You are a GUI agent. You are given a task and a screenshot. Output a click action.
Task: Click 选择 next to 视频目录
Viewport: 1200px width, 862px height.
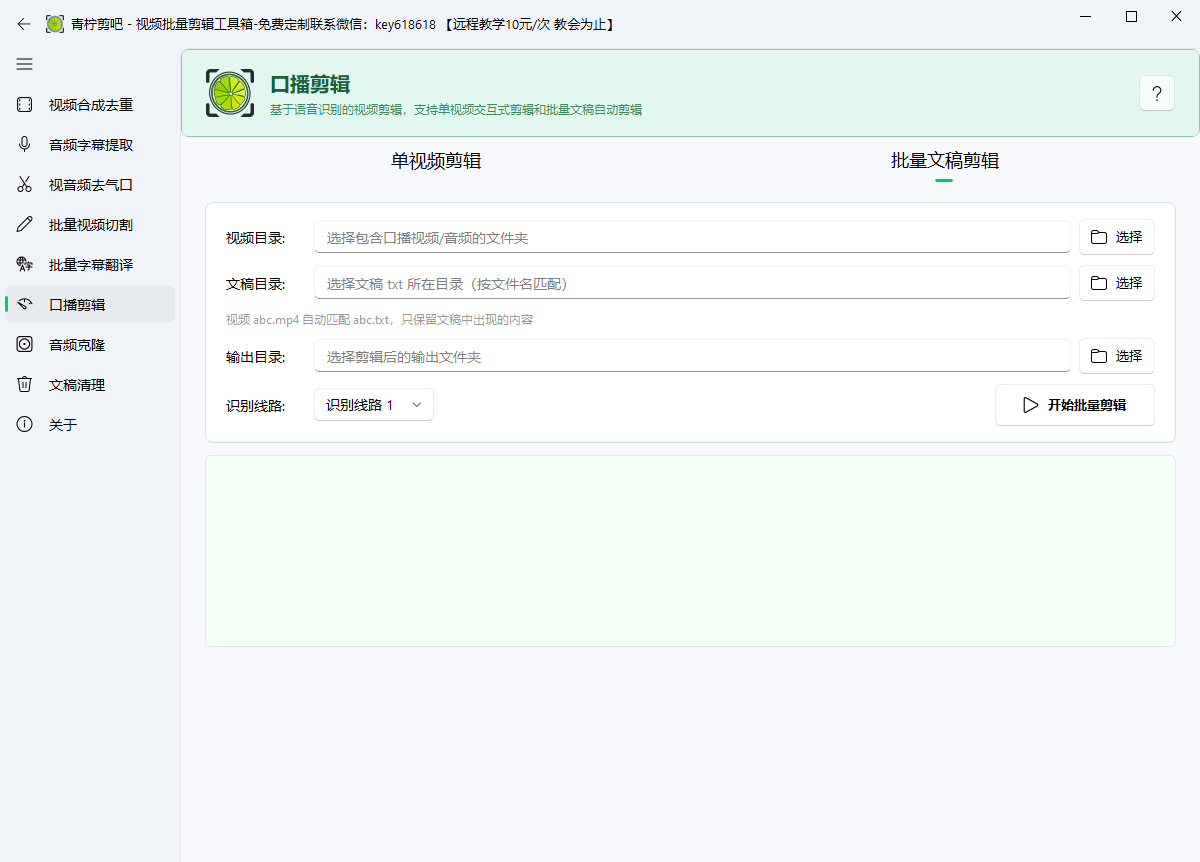1116,237
